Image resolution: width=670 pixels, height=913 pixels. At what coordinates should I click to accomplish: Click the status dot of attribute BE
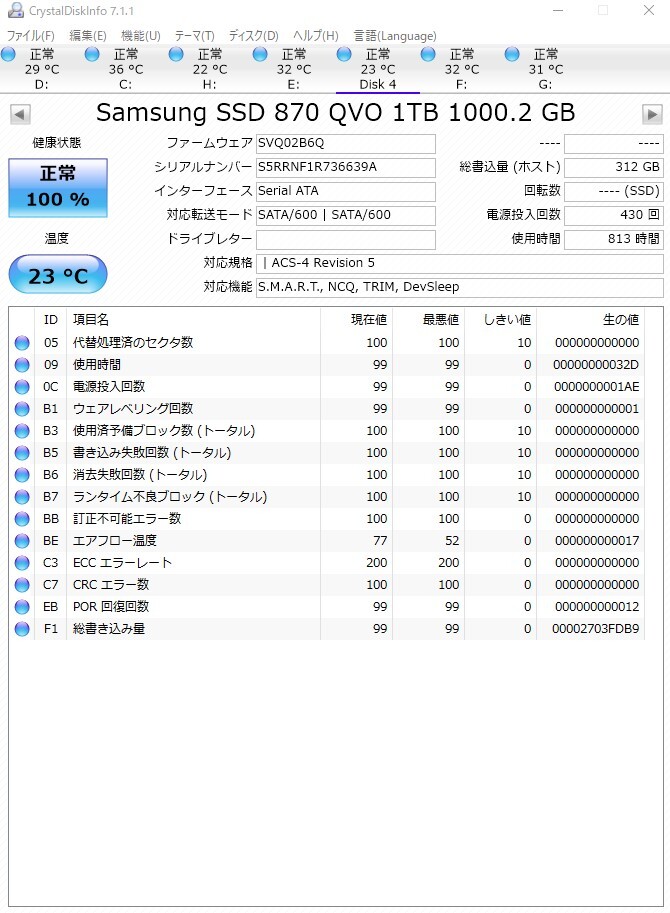[22, 541]
